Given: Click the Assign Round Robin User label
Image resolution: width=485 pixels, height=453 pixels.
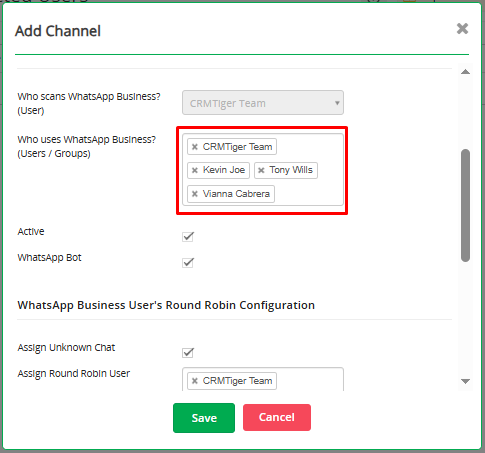Looking at the screenshot, I should point(74,374).
